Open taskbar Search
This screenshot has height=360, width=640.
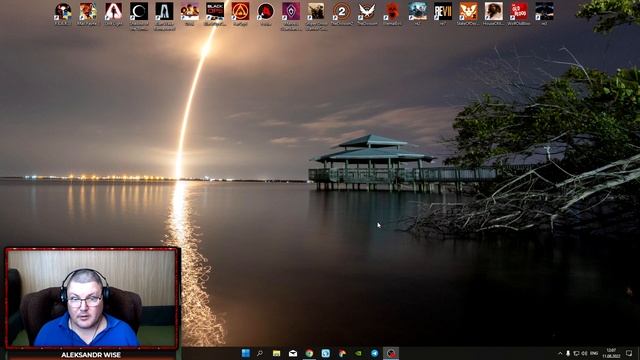[x=260, y=353]
